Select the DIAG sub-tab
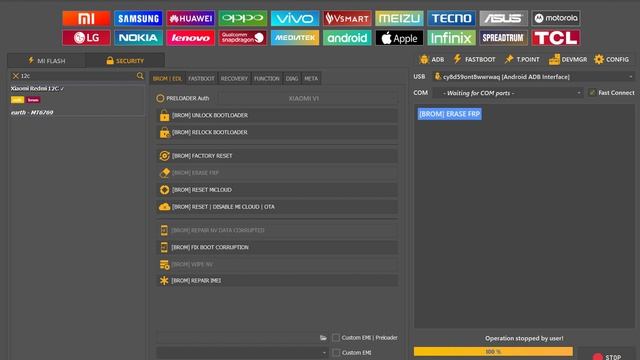Viewport: 640px width, 360px height. pyautogui.click(x=292, y=78)
